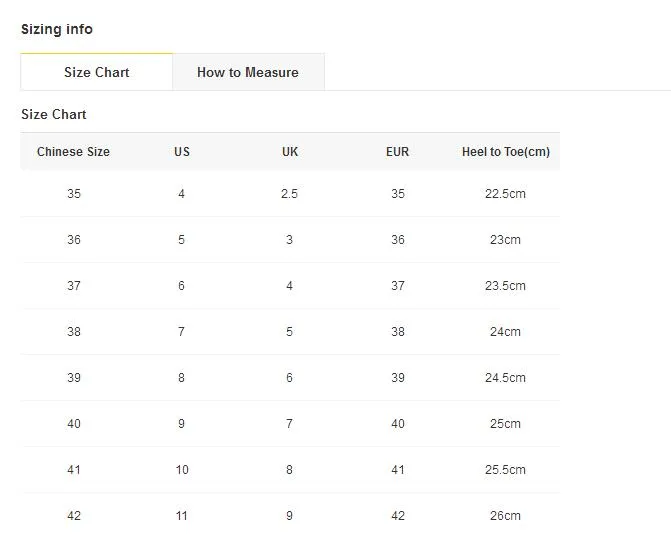Image resolution: width=671 pixels, height=556 pixels.
Task: Click the Size Chart section subtitle
Action: tap(54, 114)
